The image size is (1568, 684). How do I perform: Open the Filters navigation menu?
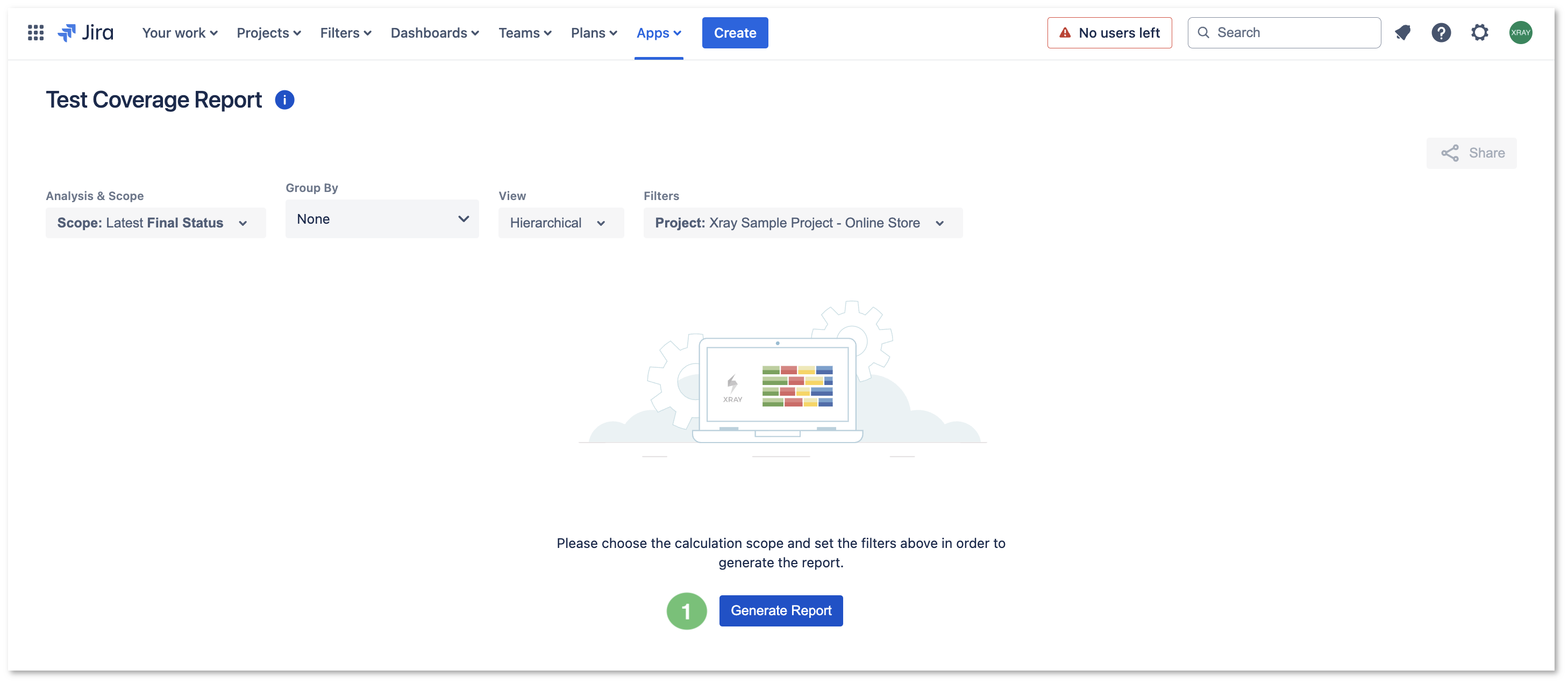[x=345, y=33]
